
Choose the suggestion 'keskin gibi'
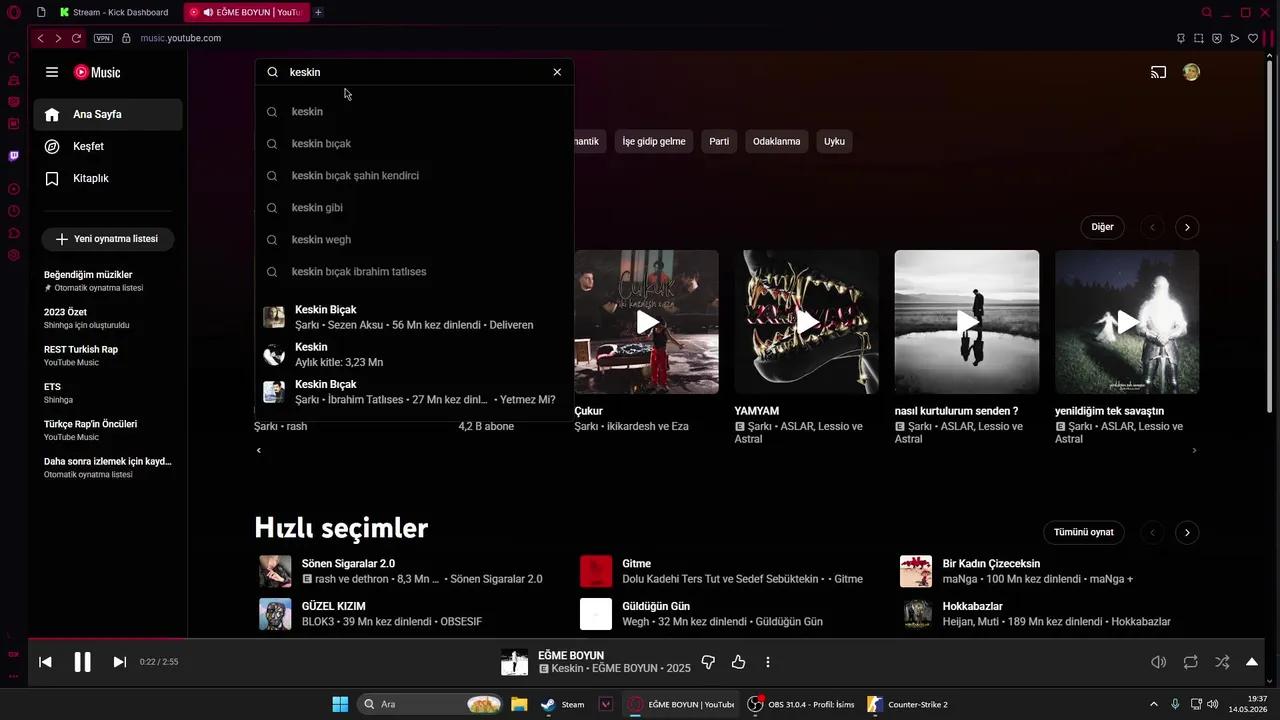point(414,207)
